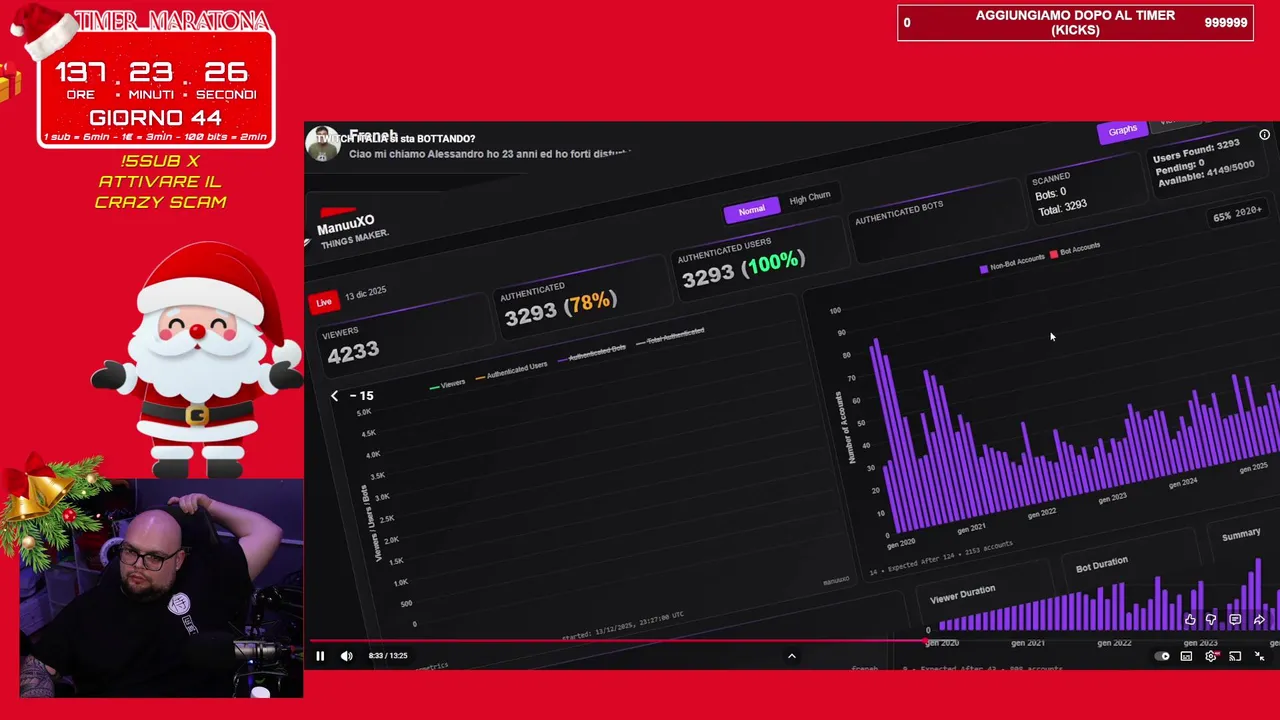
Task: Click the "!5SUB X ATTIVARE IL CRAZY SCAM" text
Action: pyautogui.click(x=160, y=181)
